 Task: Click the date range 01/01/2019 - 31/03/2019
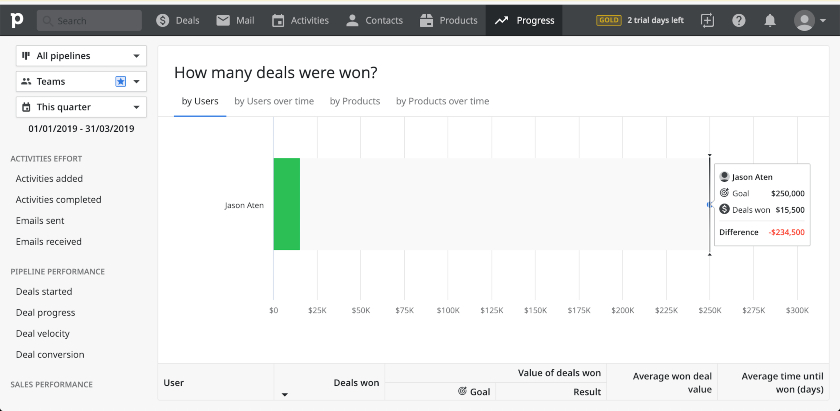(x=81, y=129)
